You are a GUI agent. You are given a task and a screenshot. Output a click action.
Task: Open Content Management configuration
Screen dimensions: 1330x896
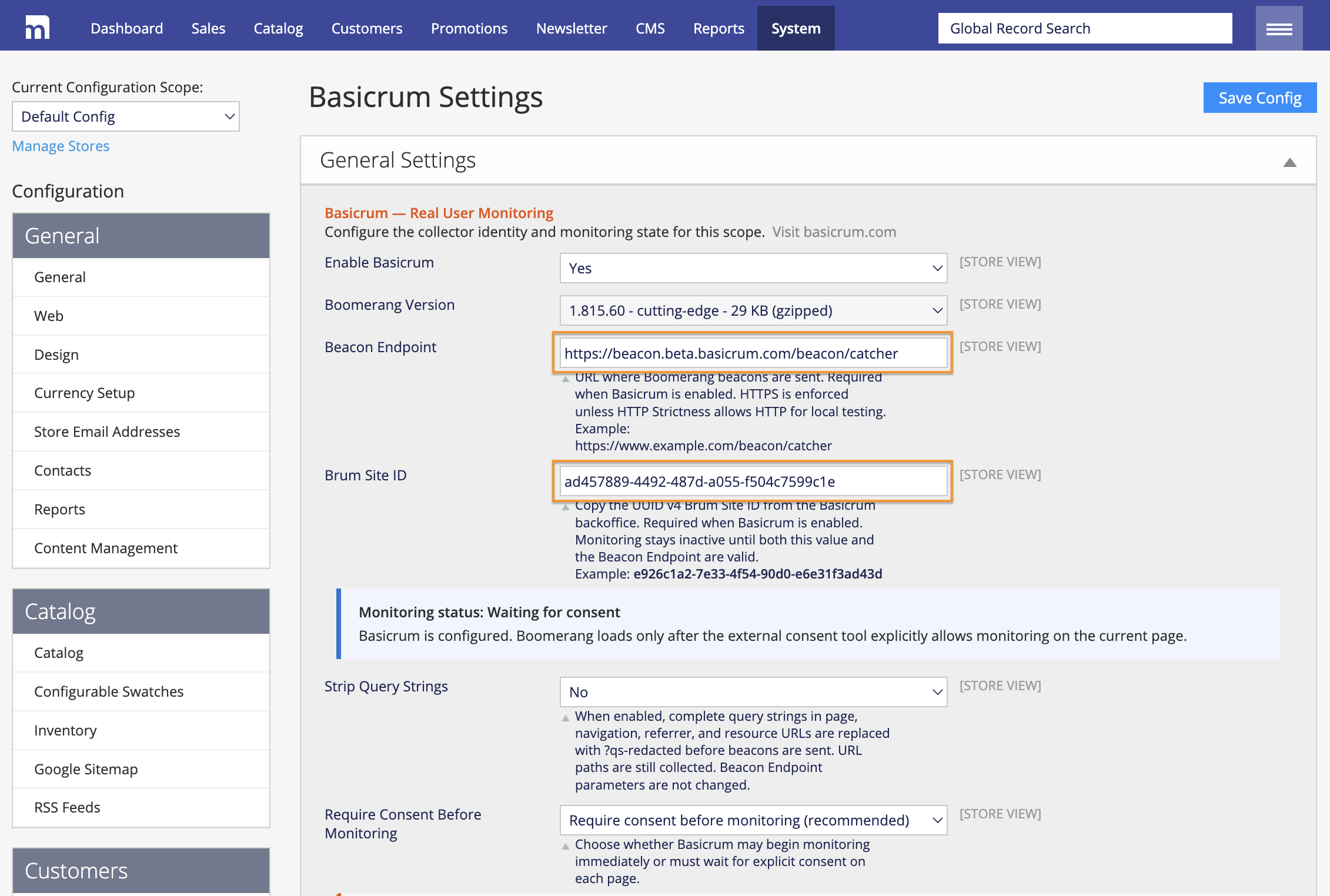(x=141, y=548)
